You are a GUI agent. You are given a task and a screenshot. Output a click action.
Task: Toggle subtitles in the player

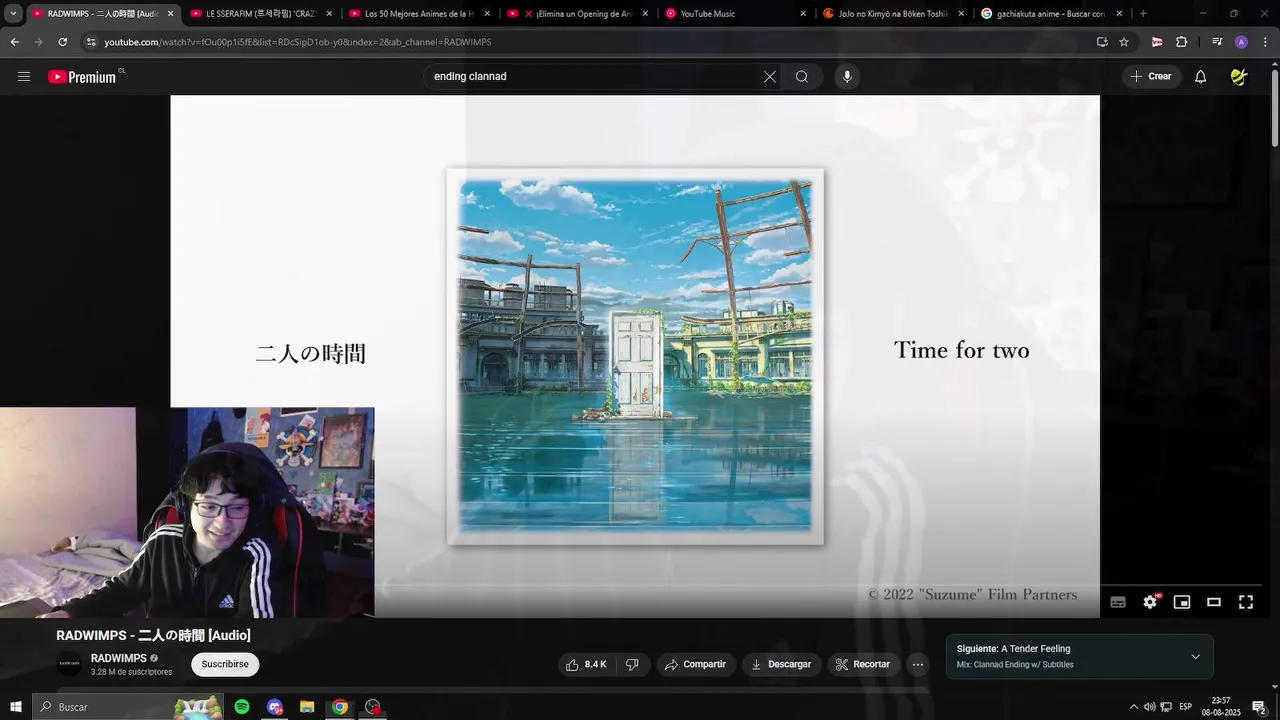(1118, 602)
